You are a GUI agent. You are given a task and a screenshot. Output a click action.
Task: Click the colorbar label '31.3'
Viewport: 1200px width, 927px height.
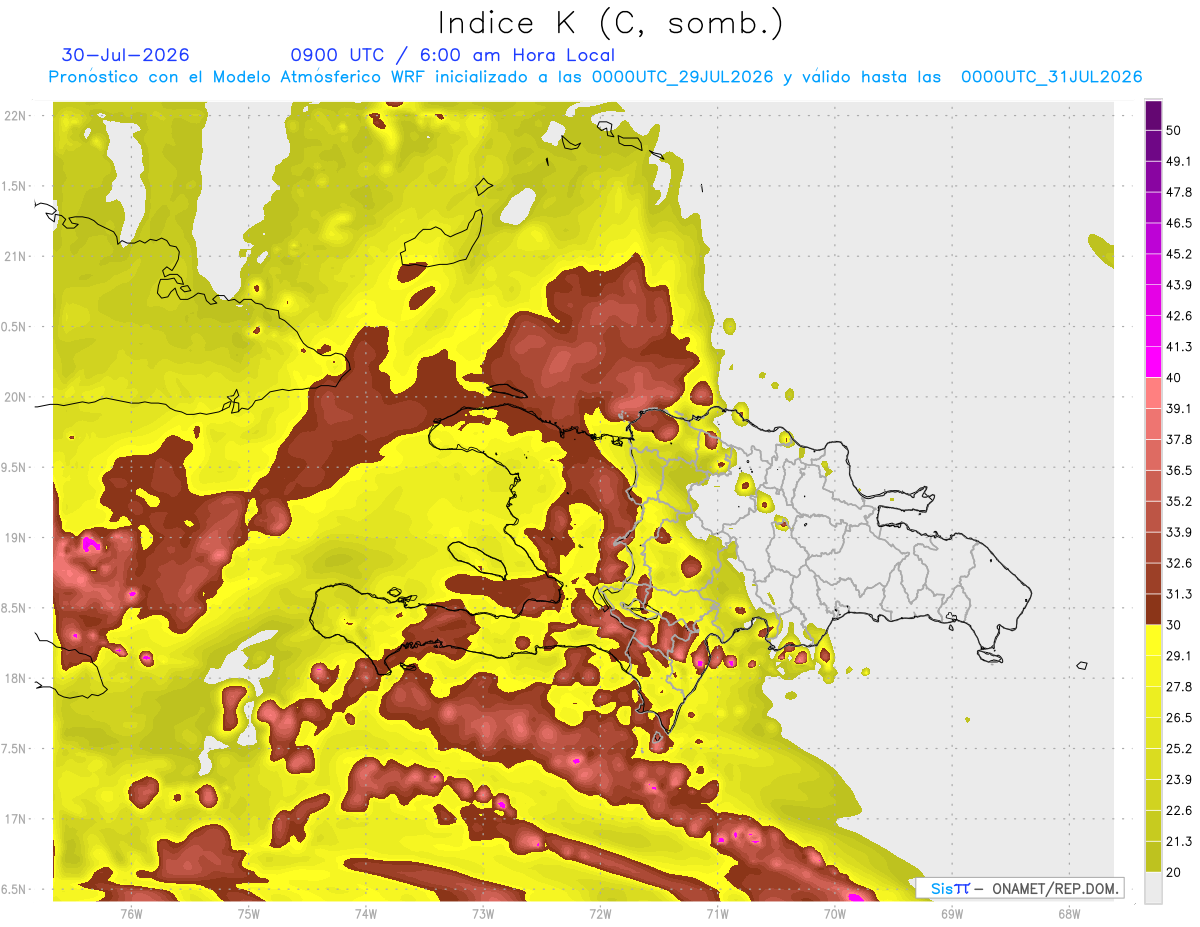1179,594
